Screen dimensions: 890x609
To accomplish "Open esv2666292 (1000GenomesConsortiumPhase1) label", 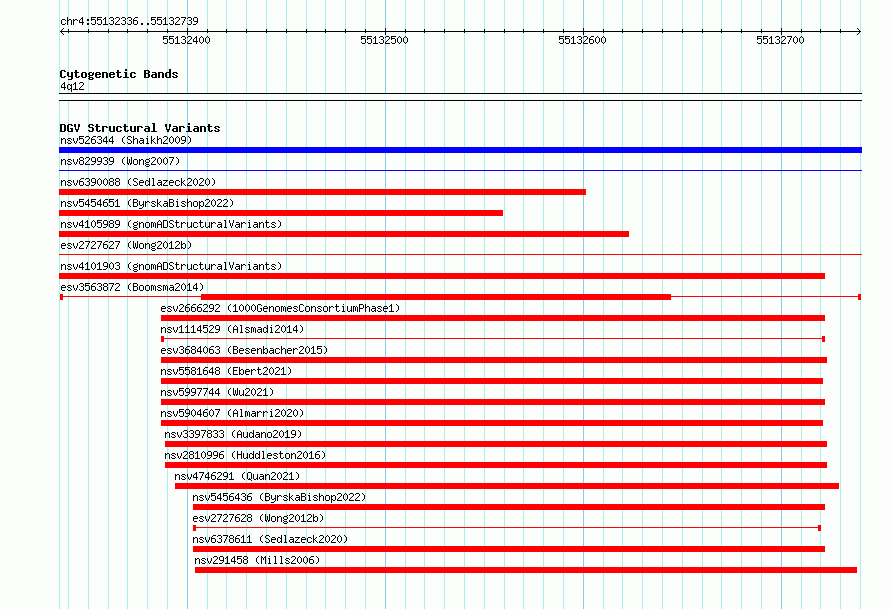I will [280, 308].
